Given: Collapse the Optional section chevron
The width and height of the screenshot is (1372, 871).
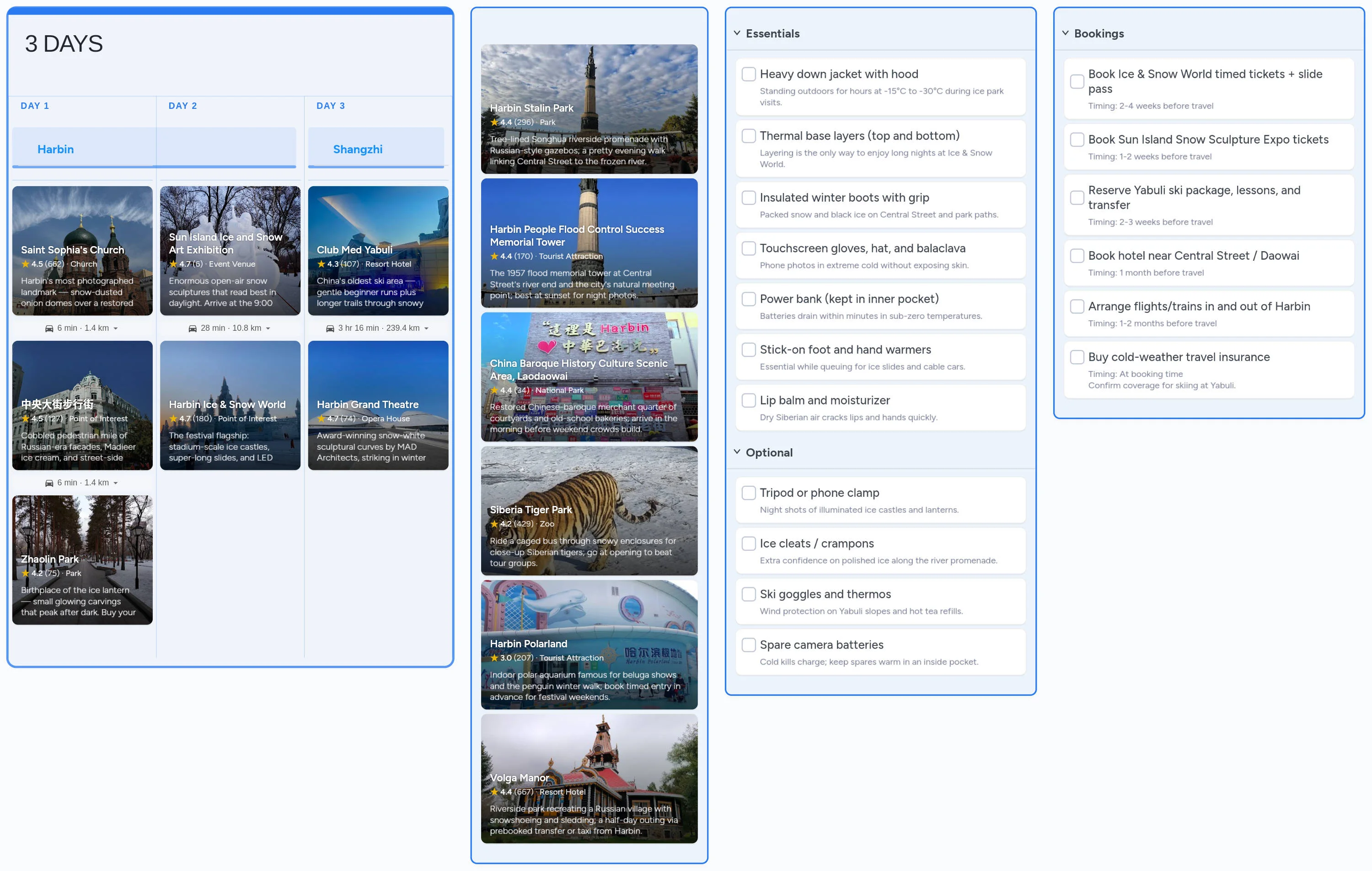Looking at the screenshot, I should click(x=737, y=452).
